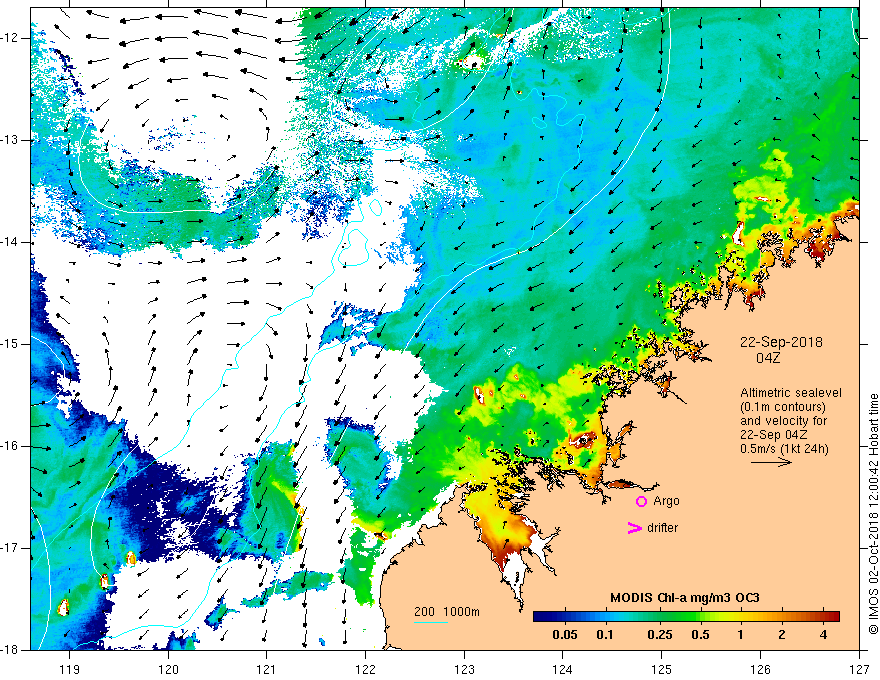Click latitude axis label -17

pyautogui.click(x=11, y=548)
